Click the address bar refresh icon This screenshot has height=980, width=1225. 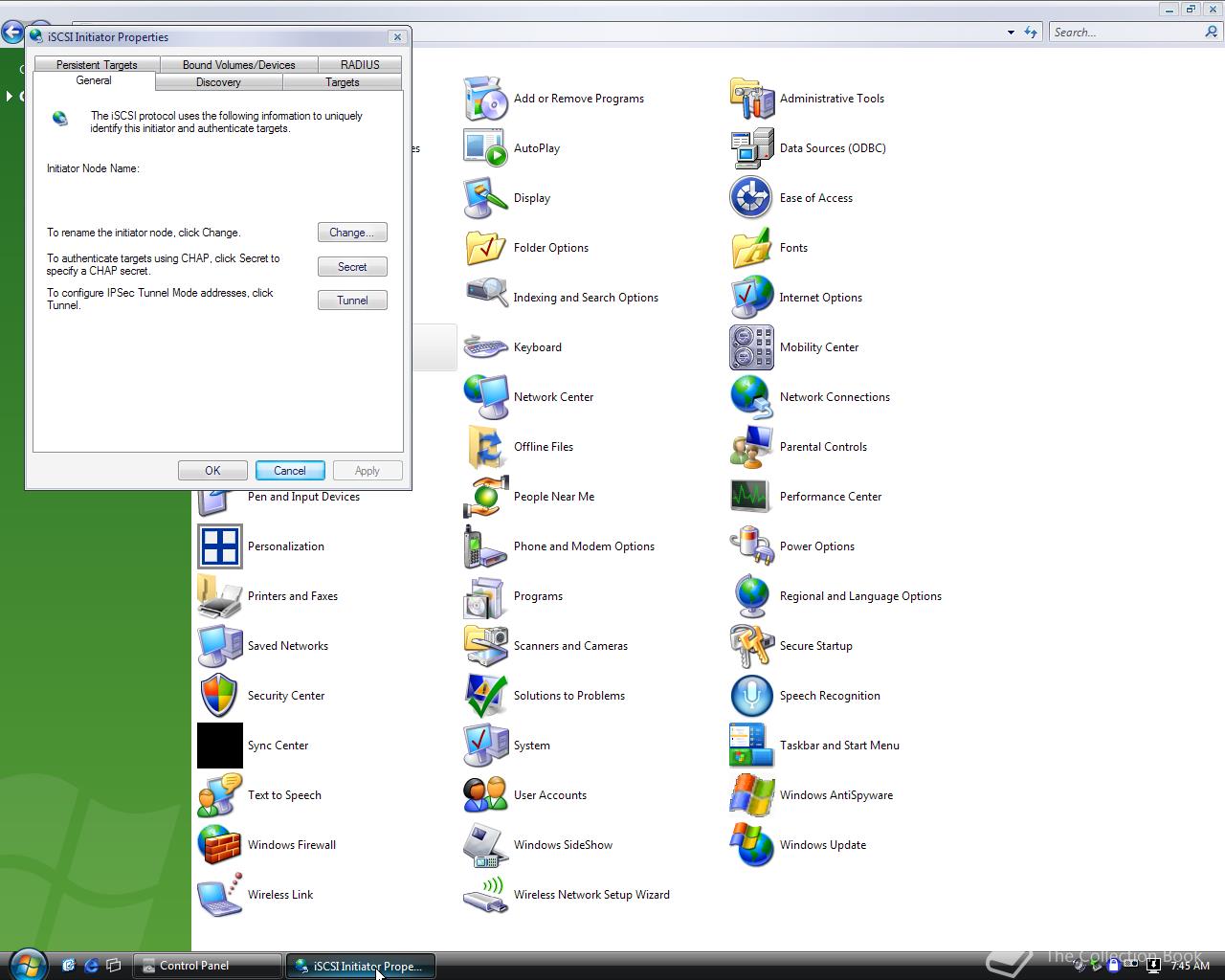tap(1031, 33)
